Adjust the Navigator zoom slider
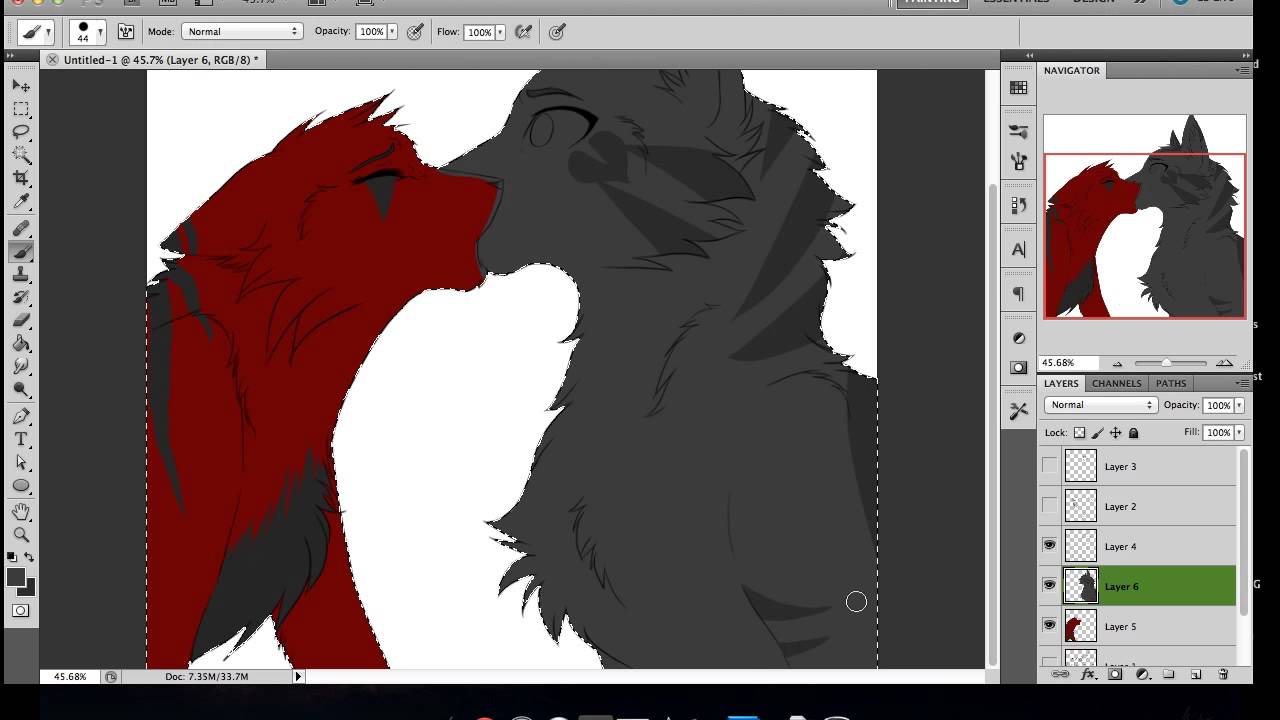Image resolution: width=1280 pixels, height=720 pixels. 1166,363
